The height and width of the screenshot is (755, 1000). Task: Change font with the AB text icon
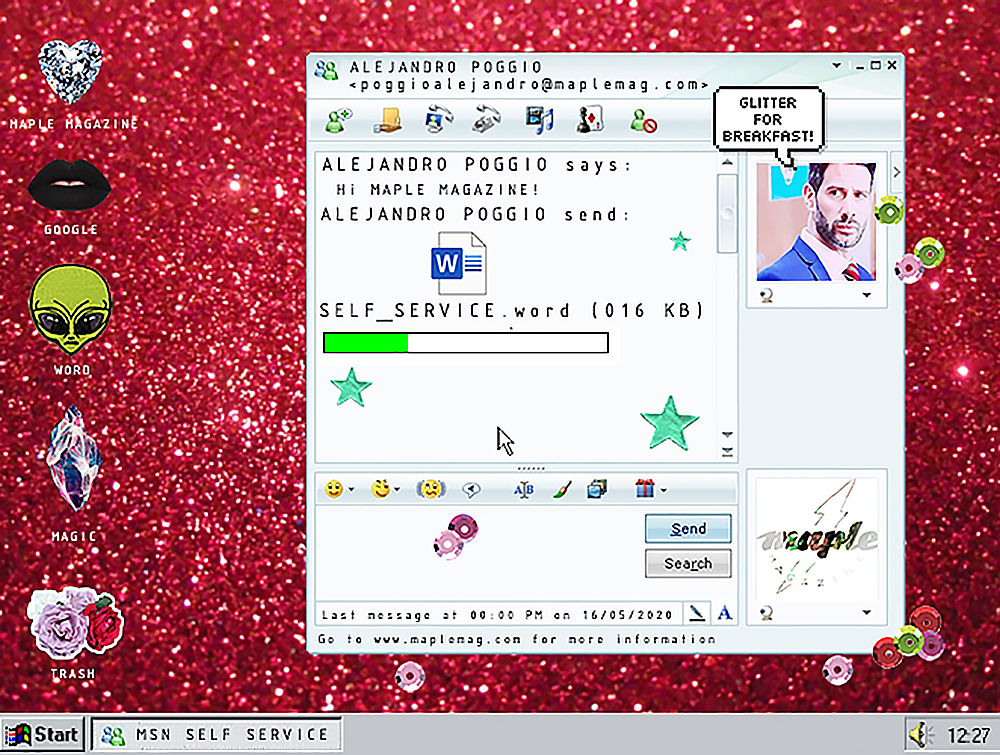524,489
